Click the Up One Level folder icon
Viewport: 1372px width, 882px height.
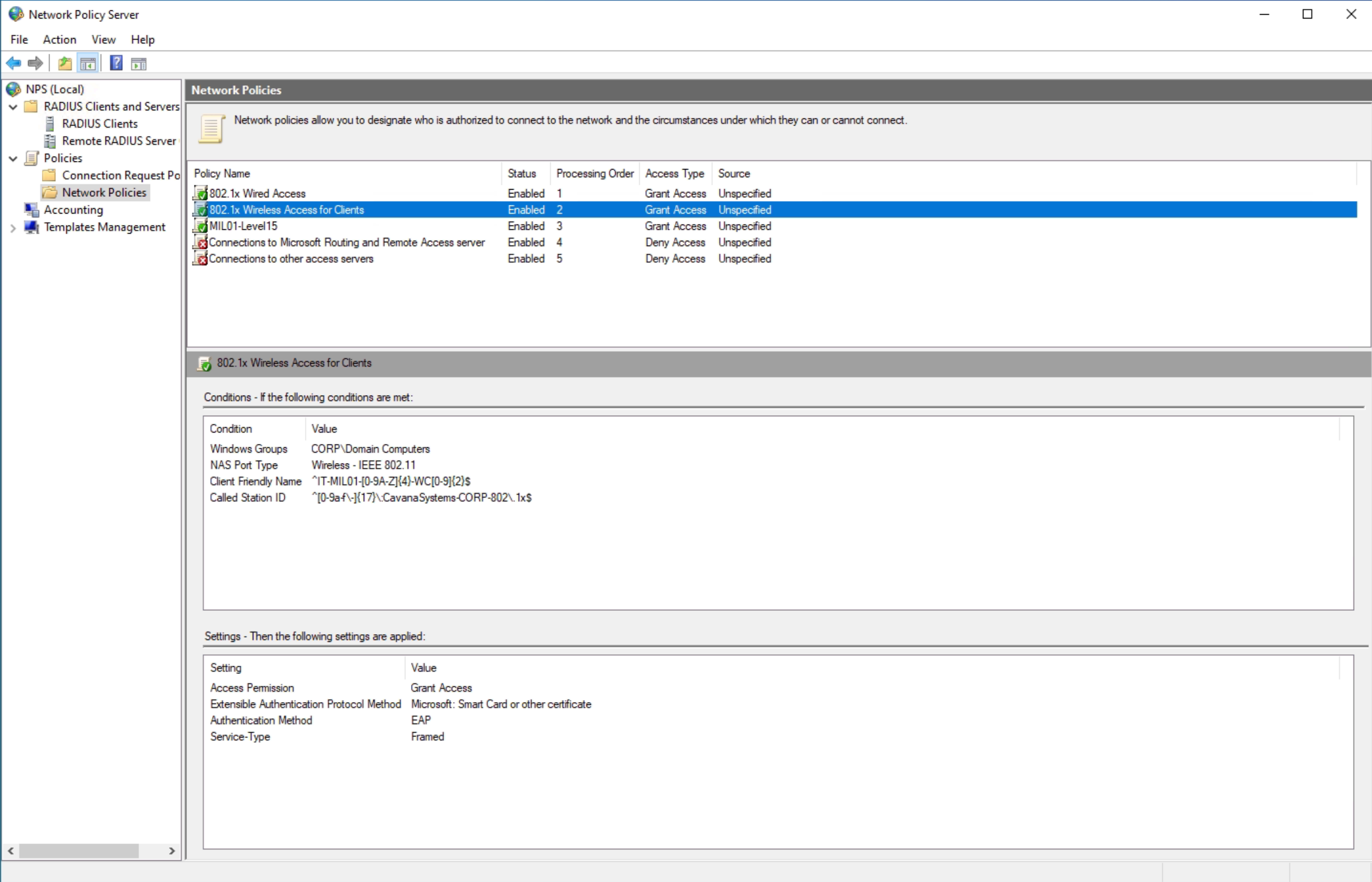coord(65,63)
